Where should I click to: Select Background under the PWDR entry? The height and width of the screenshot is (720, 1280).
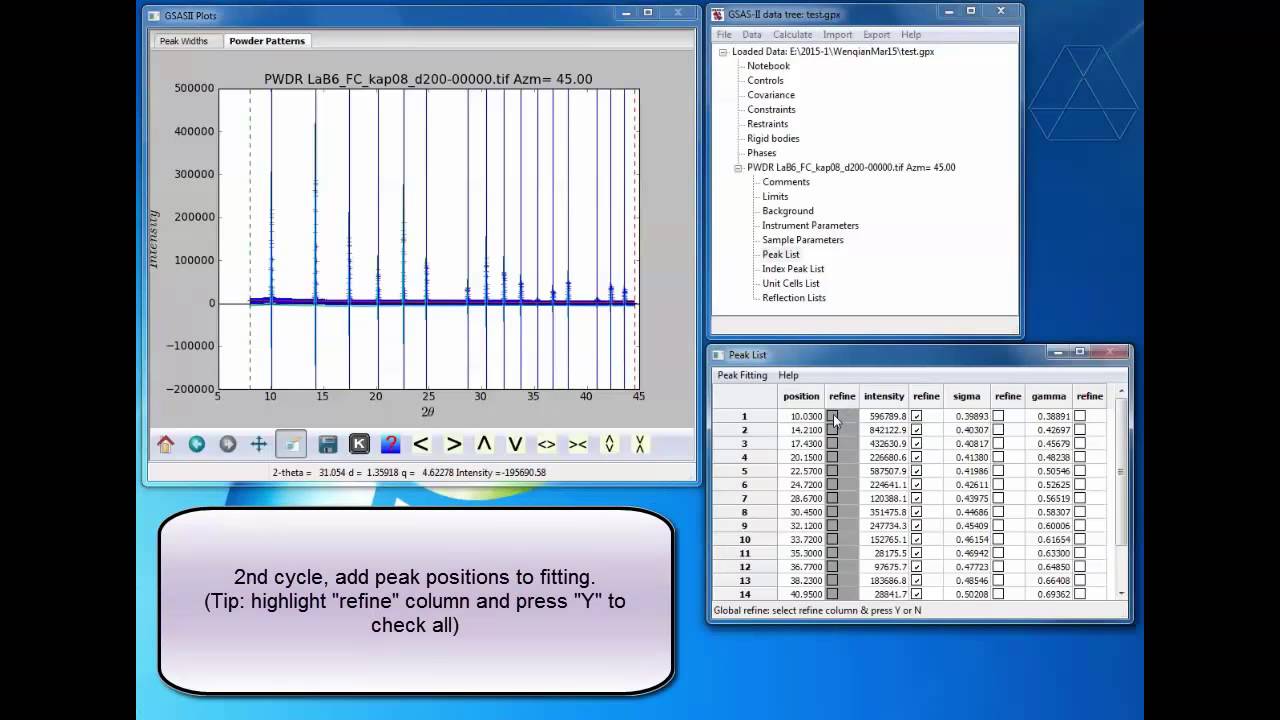pos(788,211)
